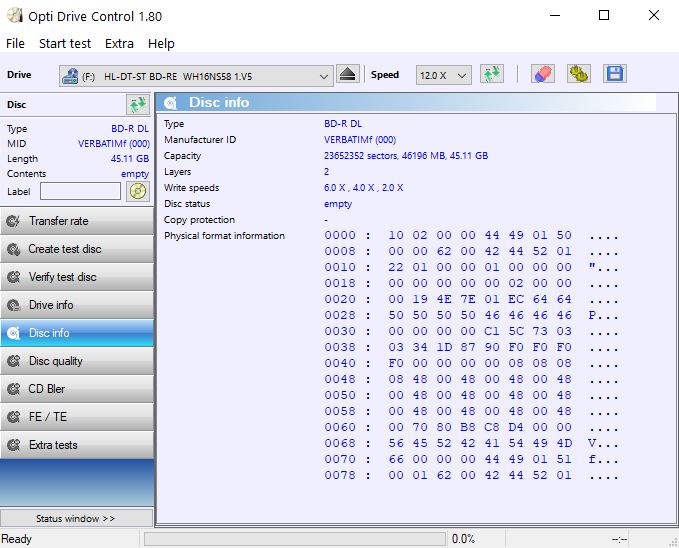
Task: Click the progress bar in status bar
Action: click(x=295, y=539)
